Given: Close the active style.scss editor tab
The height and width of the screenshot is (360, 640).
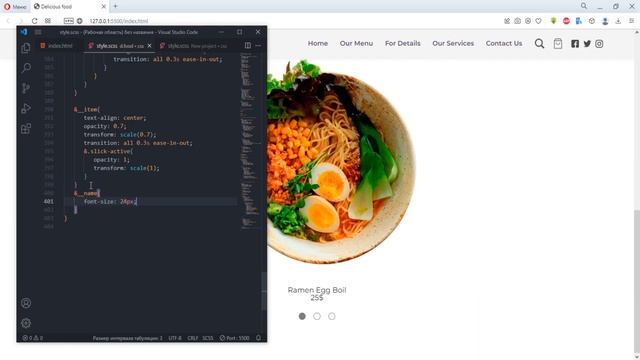Looking at the screenshot, I should (x=149, y=46).
